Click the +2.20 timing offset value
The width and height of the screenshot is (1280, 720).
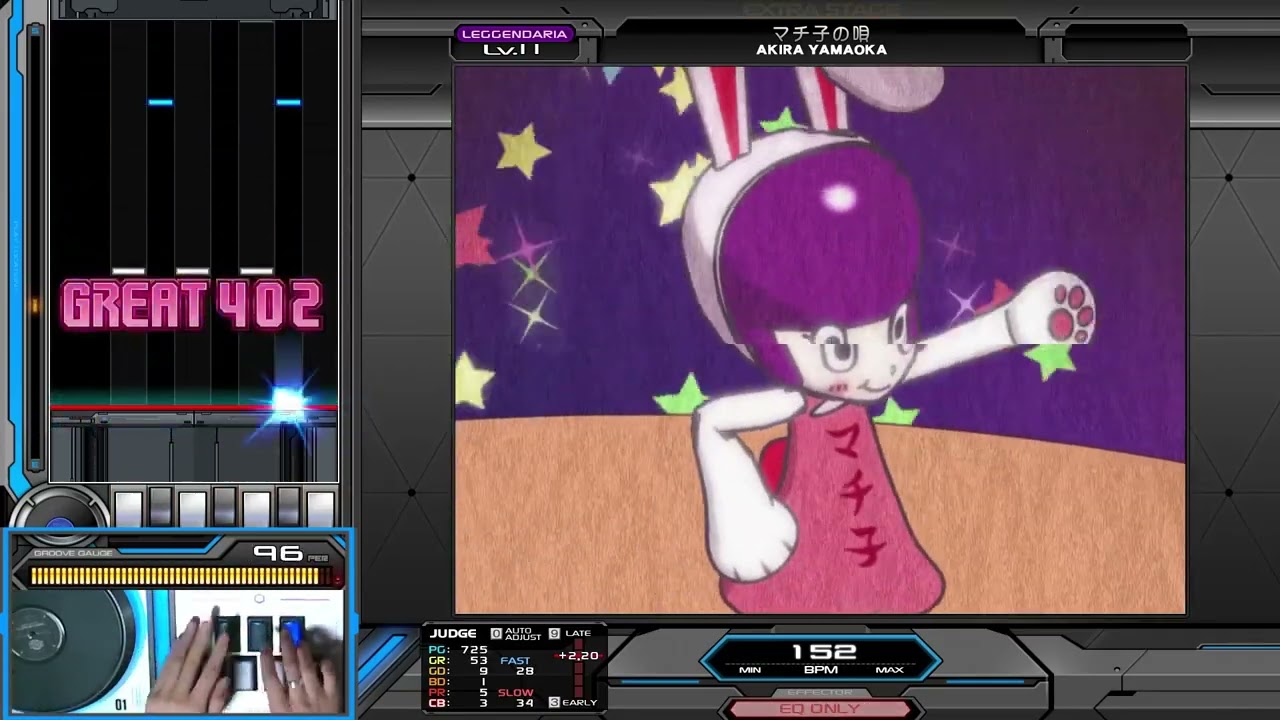pos(579,655)
